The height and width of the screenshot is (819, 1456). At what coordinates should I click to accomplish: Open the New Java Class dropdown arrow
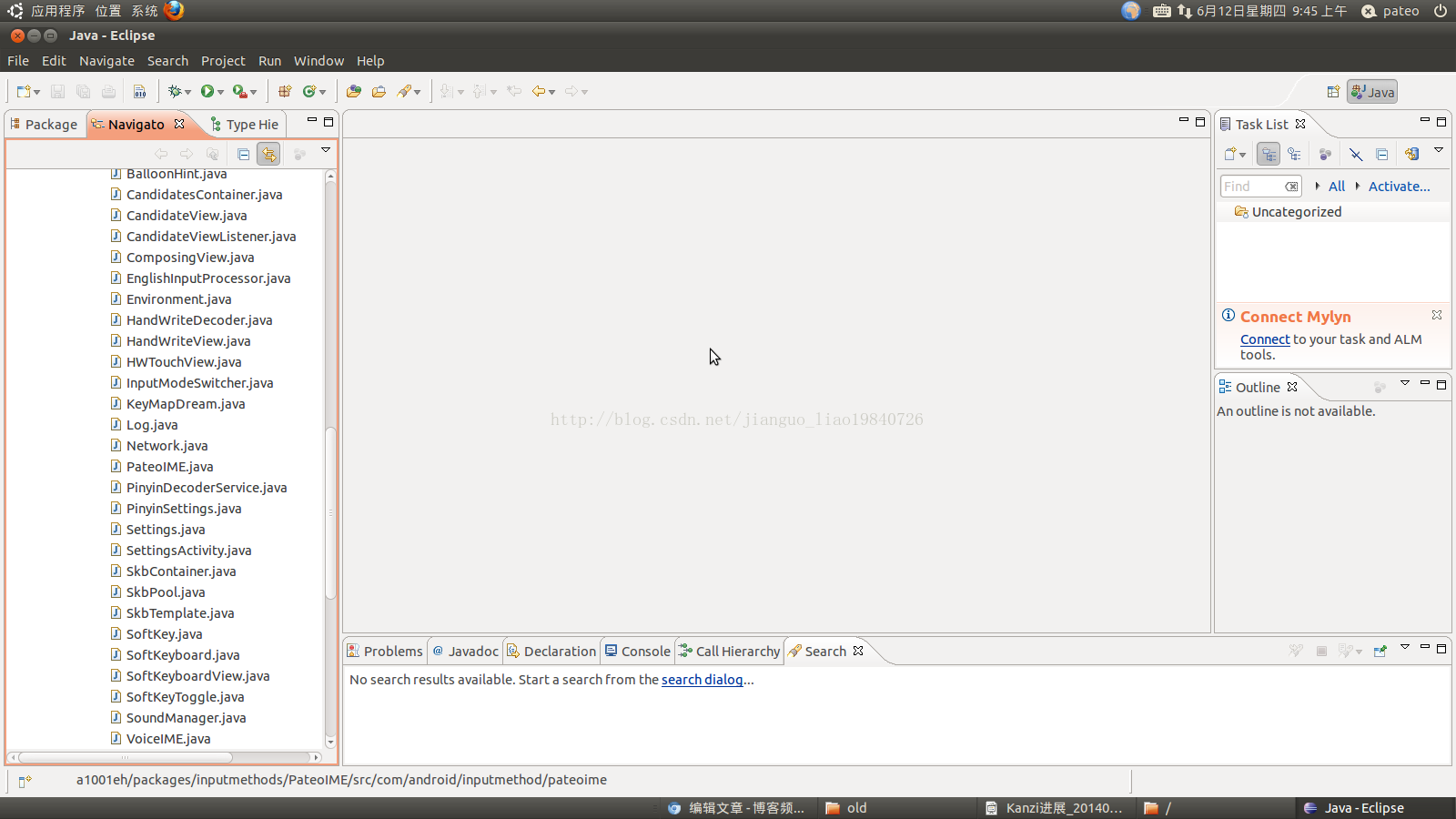click(323, 92)
